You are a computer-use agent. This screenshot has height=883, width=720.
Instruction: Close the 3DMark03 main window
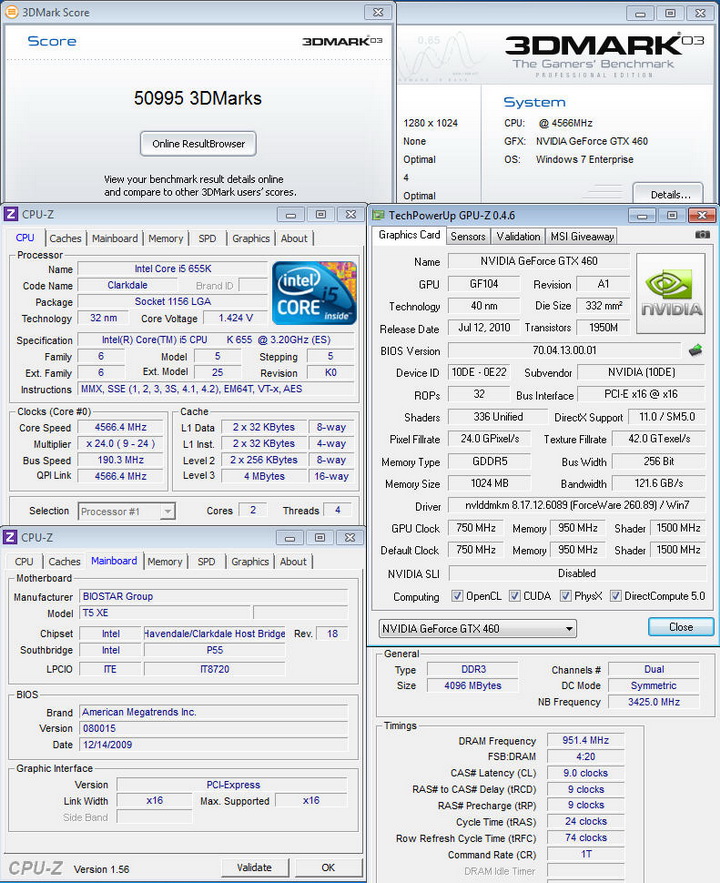700,13
